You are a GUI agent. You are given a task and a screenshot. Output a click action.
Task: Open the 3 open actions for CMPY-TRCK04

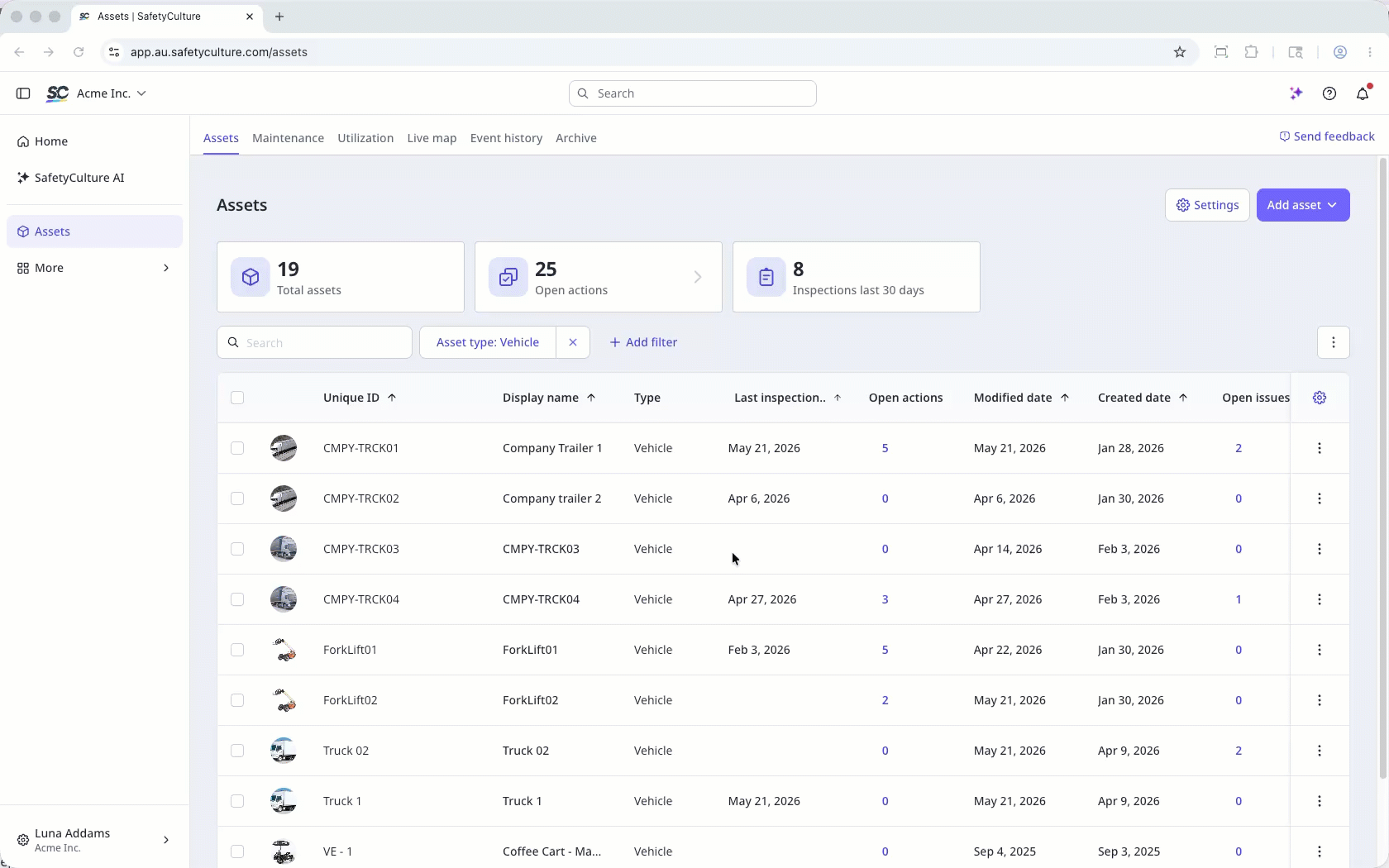pyautogui.click(x=885, y=599)
